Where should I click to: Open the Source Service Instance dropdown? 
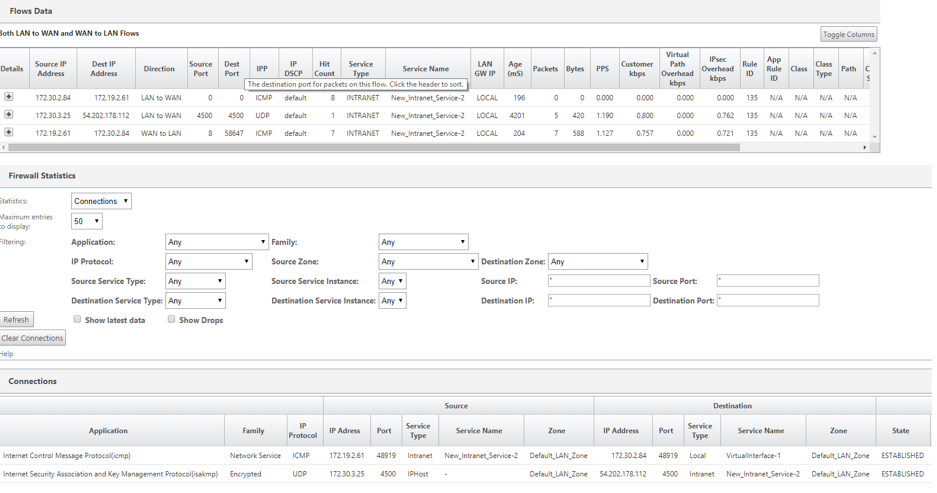coord(393,281)
